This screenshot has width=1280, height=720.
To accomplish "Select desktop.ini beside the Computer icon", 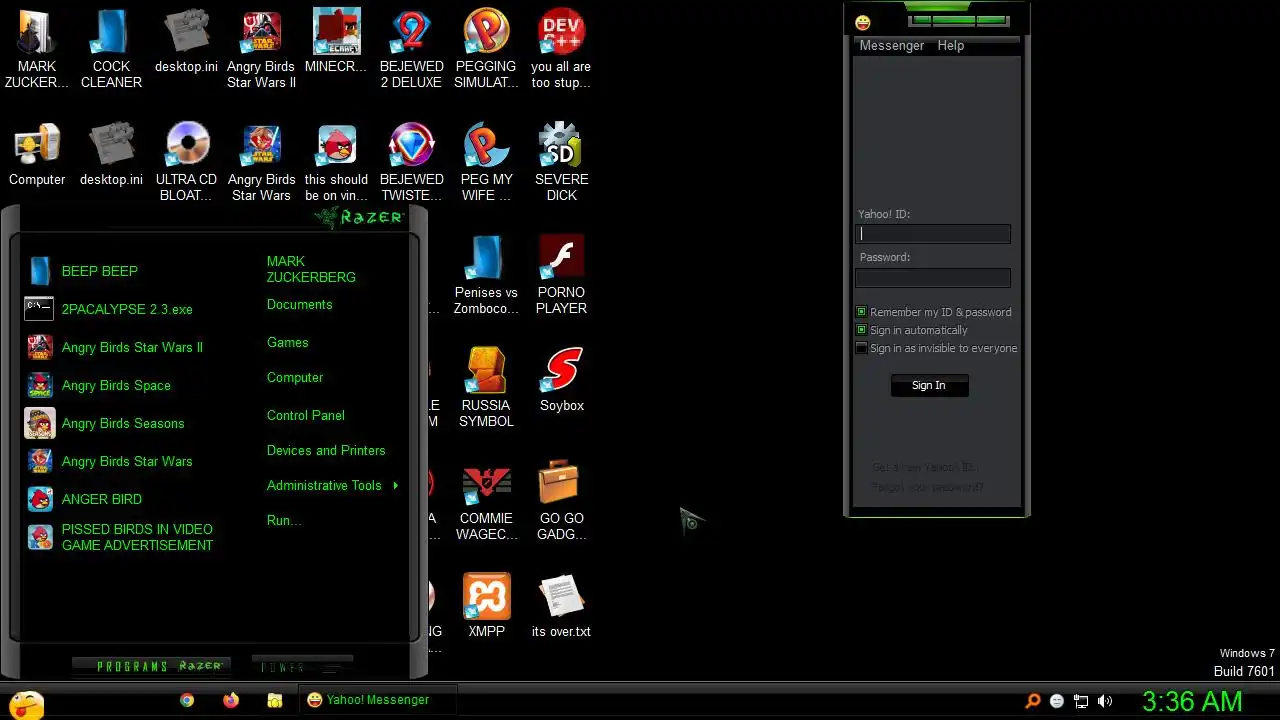I will (x=111, y=155).
